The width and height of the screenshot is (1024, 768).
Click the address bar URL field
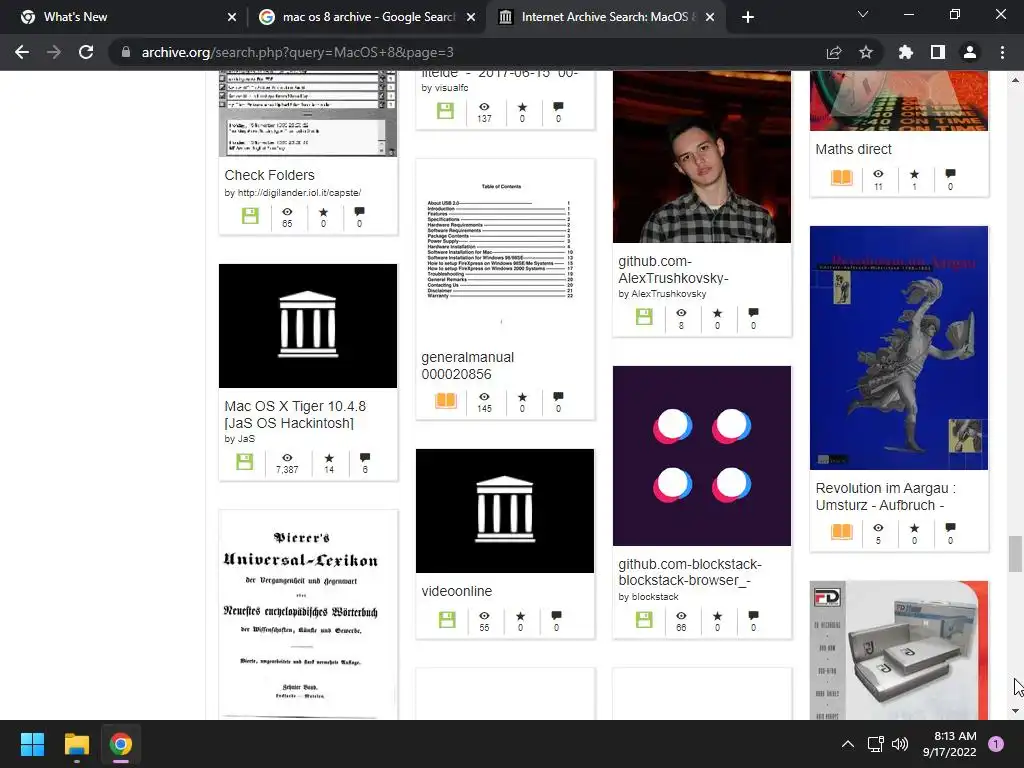point(470,52)
